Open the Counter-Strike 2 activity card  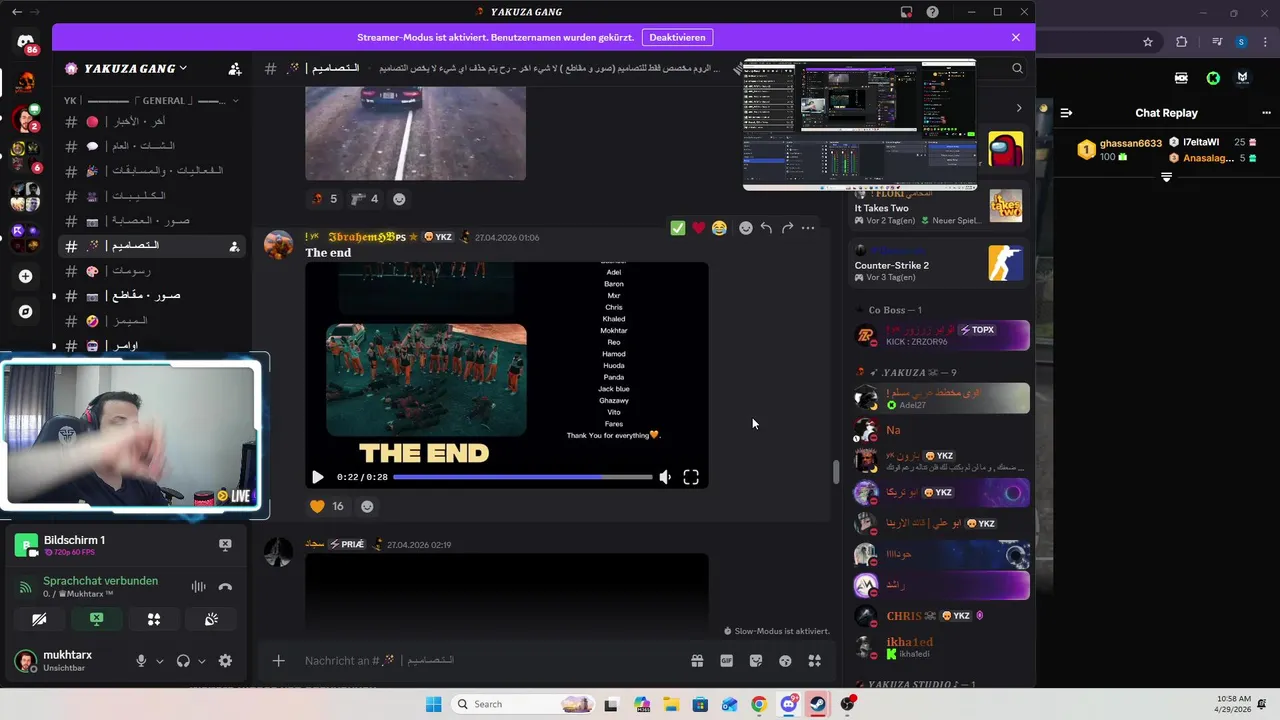pos(938,263)
